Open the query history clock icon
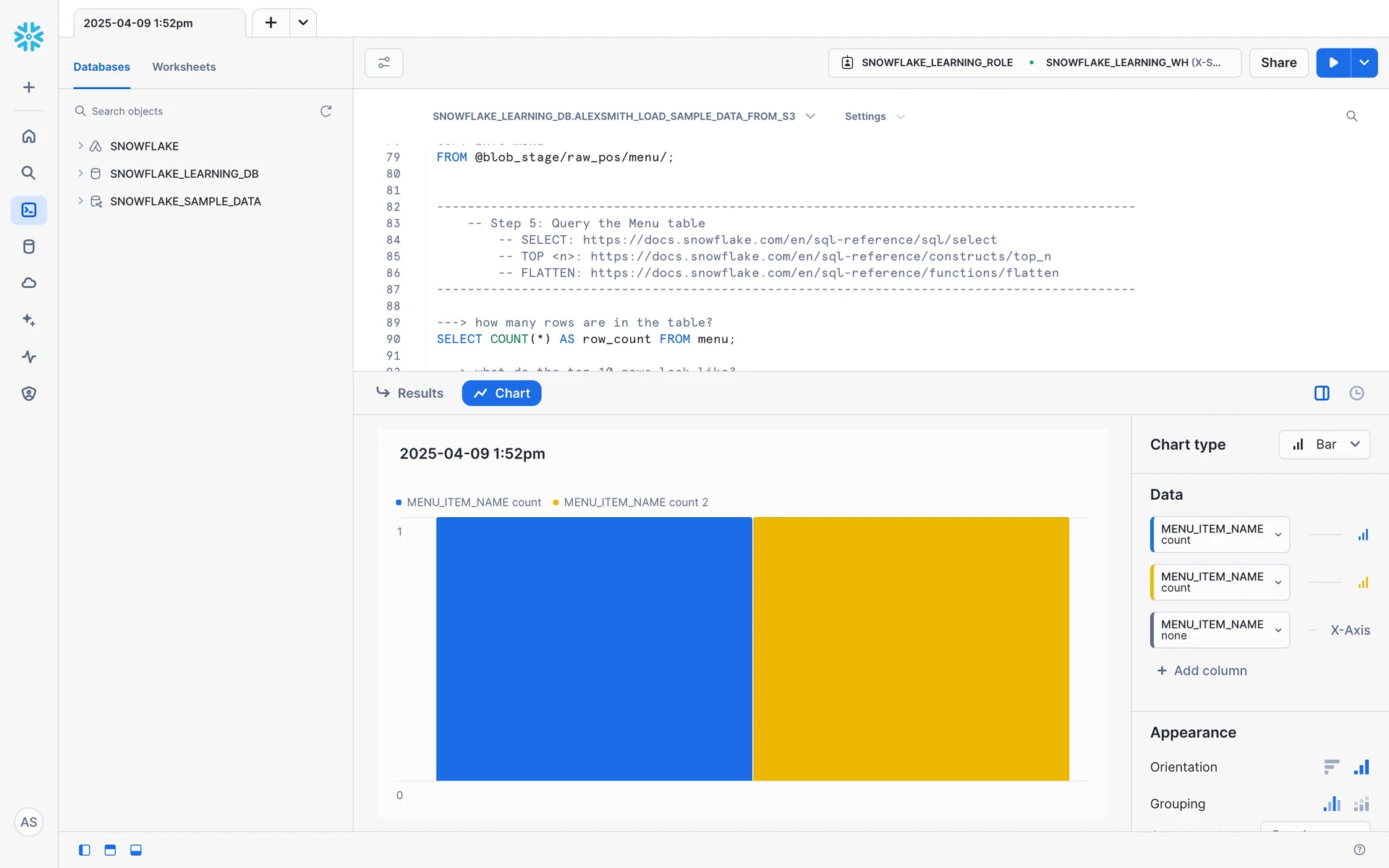The height and width of the screenshot is (868, 1389). (x=1356, y=393)
